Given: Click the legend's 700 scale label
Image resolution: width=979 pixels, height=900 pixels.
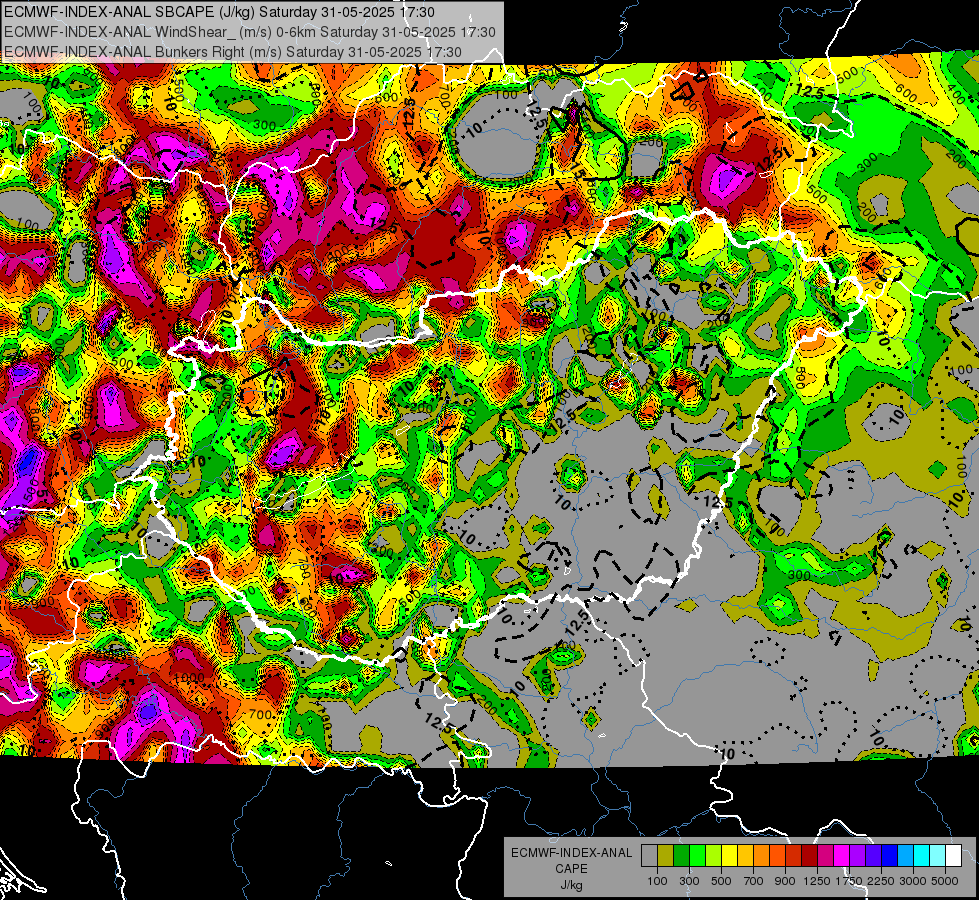Looking at the screenshot, I should (753, 881).
